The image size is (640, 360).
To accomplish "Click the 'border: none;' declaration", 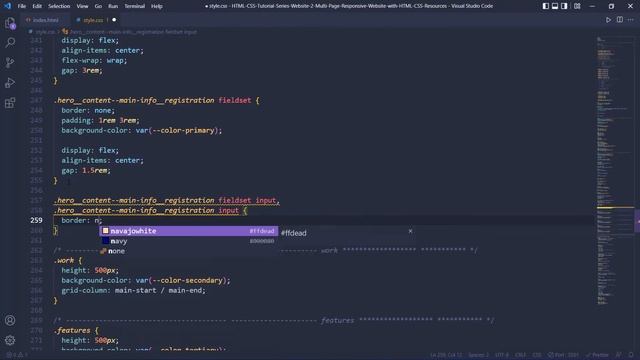I will click(88, 110).
